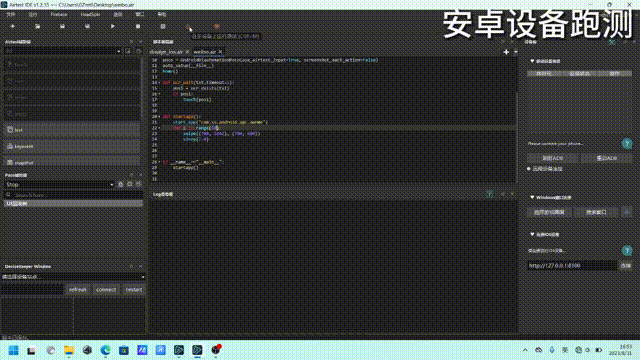This screenshot has width=640, height=360.
Task: Open the DeviceKeeper device selection dropdown
Action: 73,277
